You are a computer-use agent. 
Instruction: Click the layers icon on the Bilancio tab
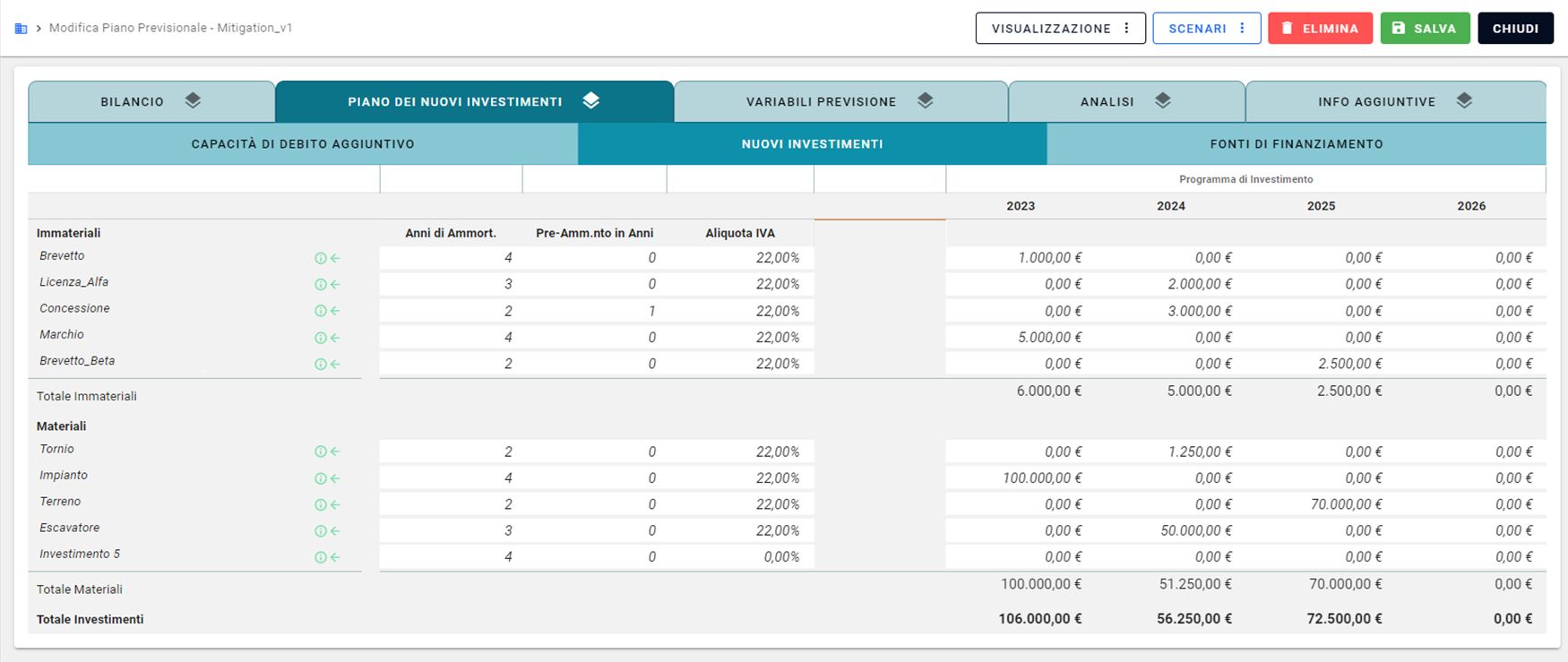[x=193, y=100]
